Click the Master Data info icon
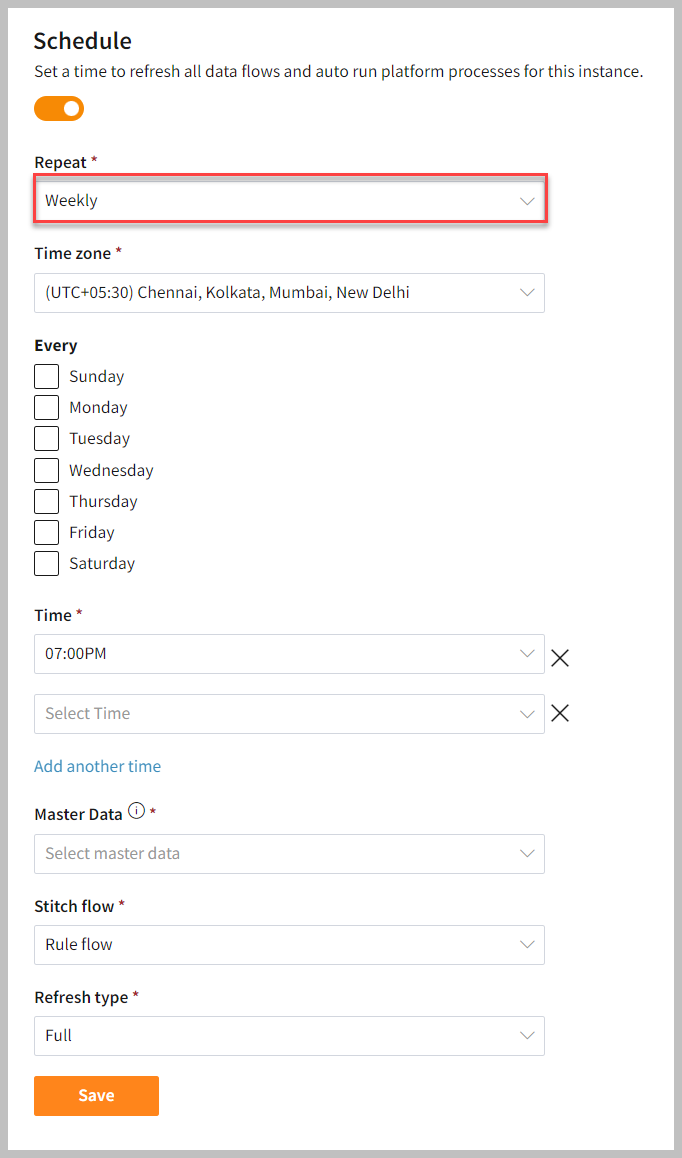The height and width of the screenshot is (1158, 682). click(x=136, y=811)
